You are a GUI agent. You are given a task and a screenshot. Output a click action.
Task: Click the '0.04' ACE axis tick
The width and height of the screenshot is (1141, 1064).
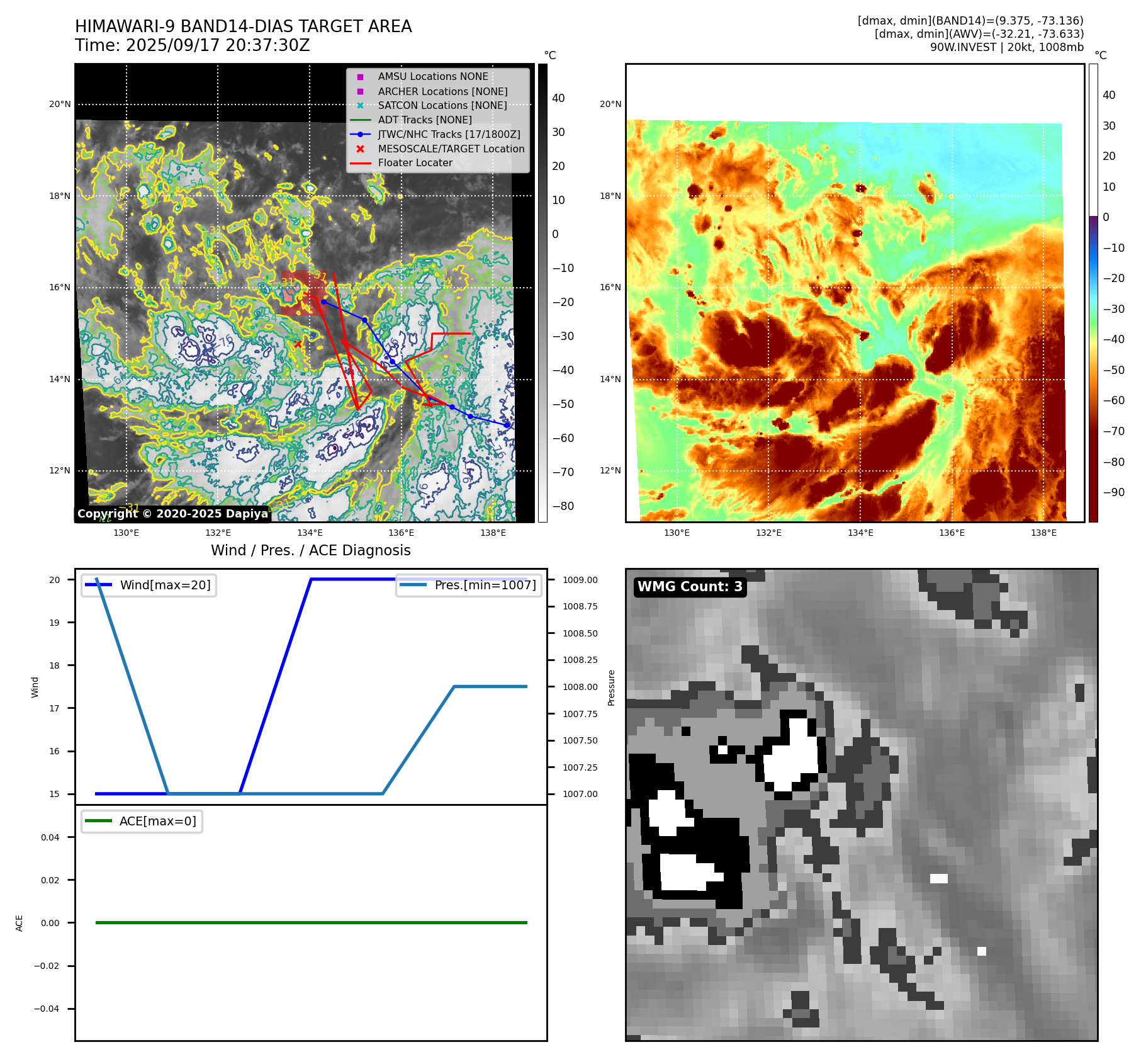click(x=50, y=837)
